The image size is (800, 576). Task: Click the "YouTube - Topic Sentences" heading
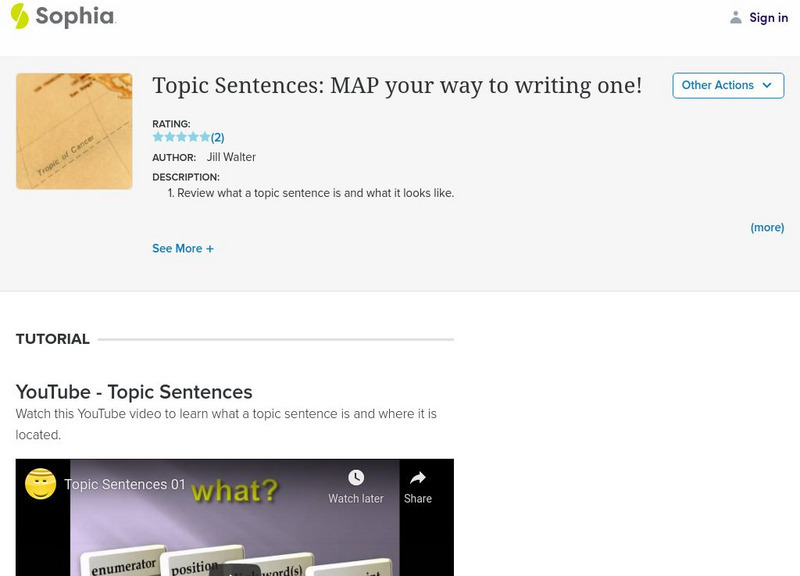click(134, 392)
